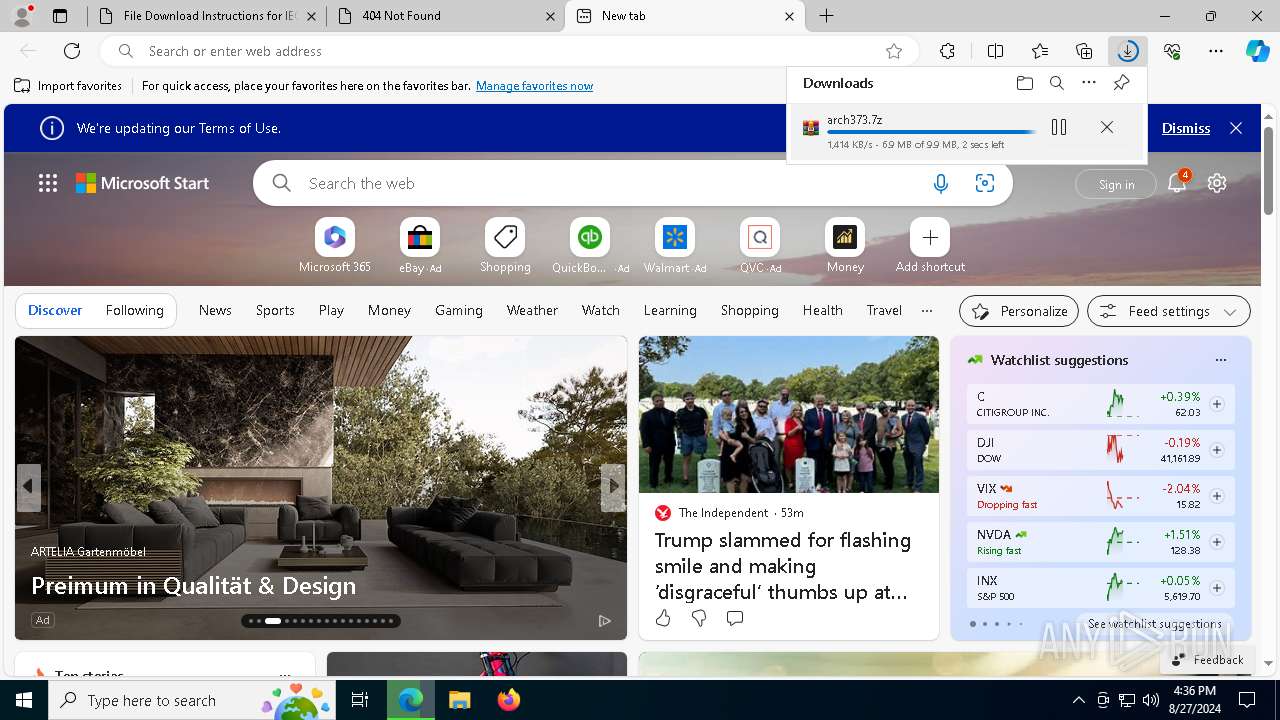Open more options in Downloads panel
The height and width of the screenshot is (720, 1280).
[x=1089, y=83]
